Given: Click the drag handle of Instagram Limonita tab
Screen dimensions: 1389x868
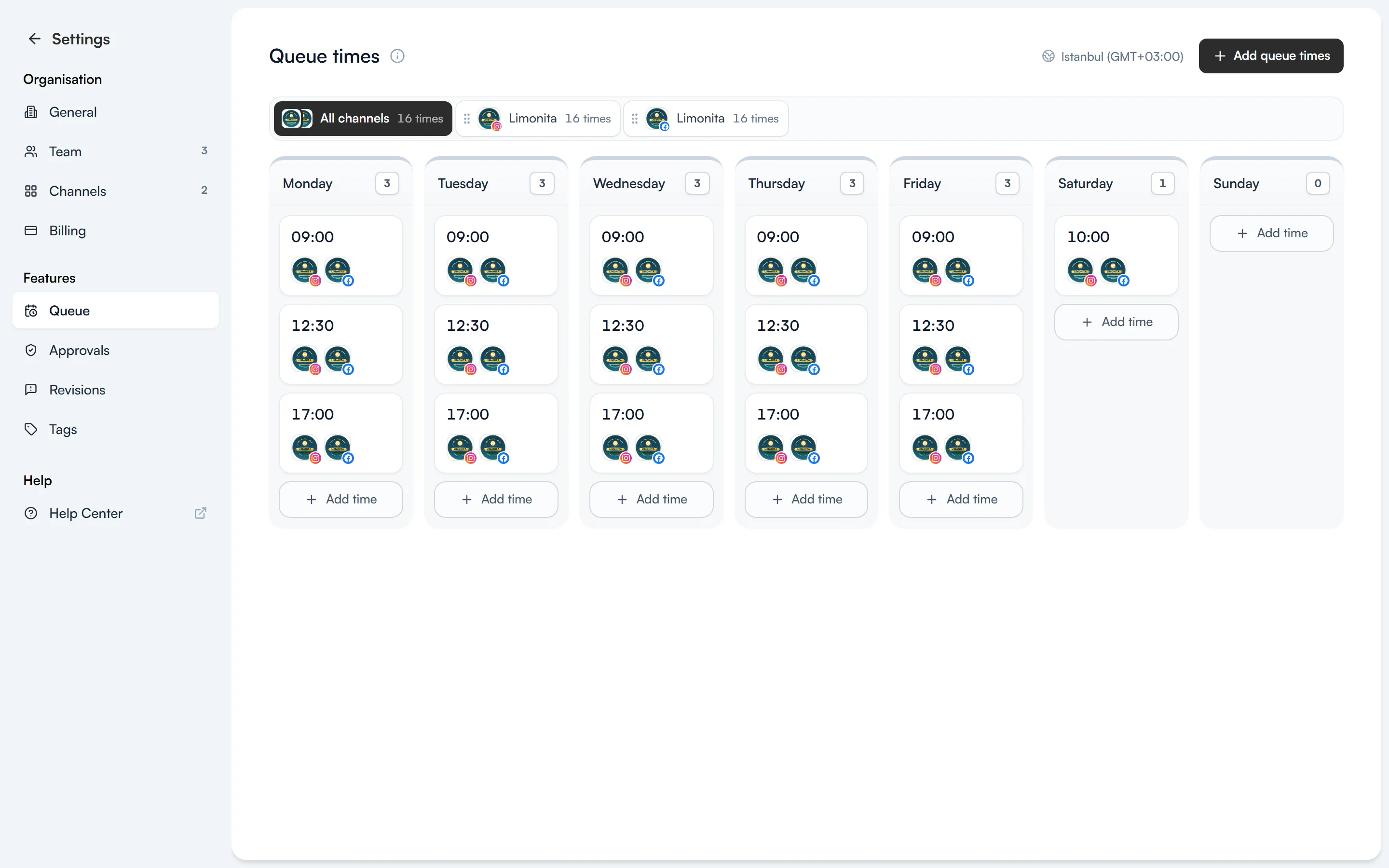Looking at the screenshot, I should [x=467, y=119].
